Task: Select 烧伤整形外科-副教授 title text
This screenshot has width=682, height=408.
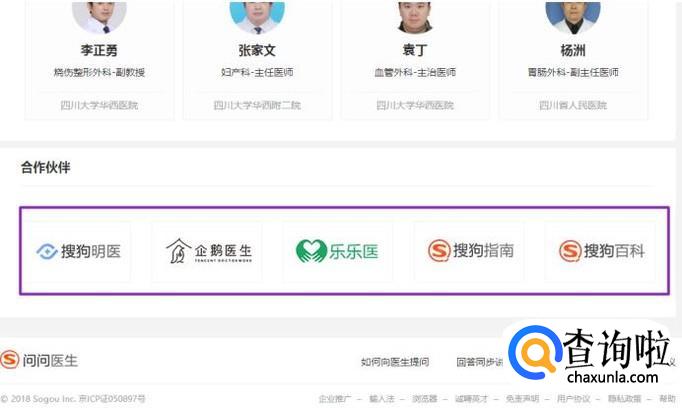Action: point(99,72)
